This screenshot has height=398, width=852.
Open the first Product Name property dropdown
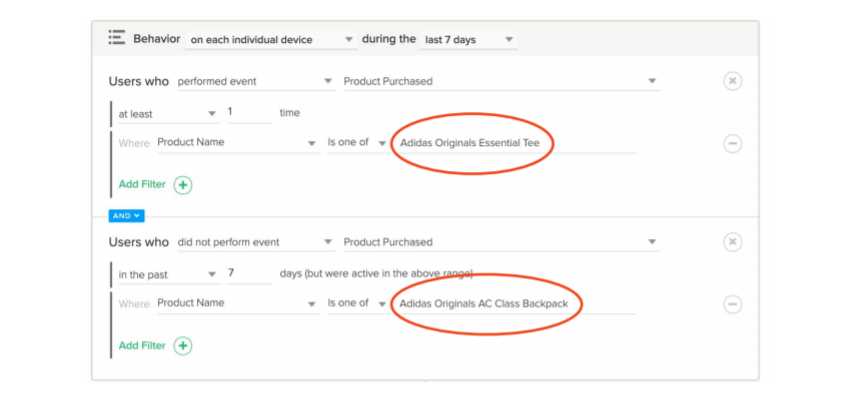point(238,143)
